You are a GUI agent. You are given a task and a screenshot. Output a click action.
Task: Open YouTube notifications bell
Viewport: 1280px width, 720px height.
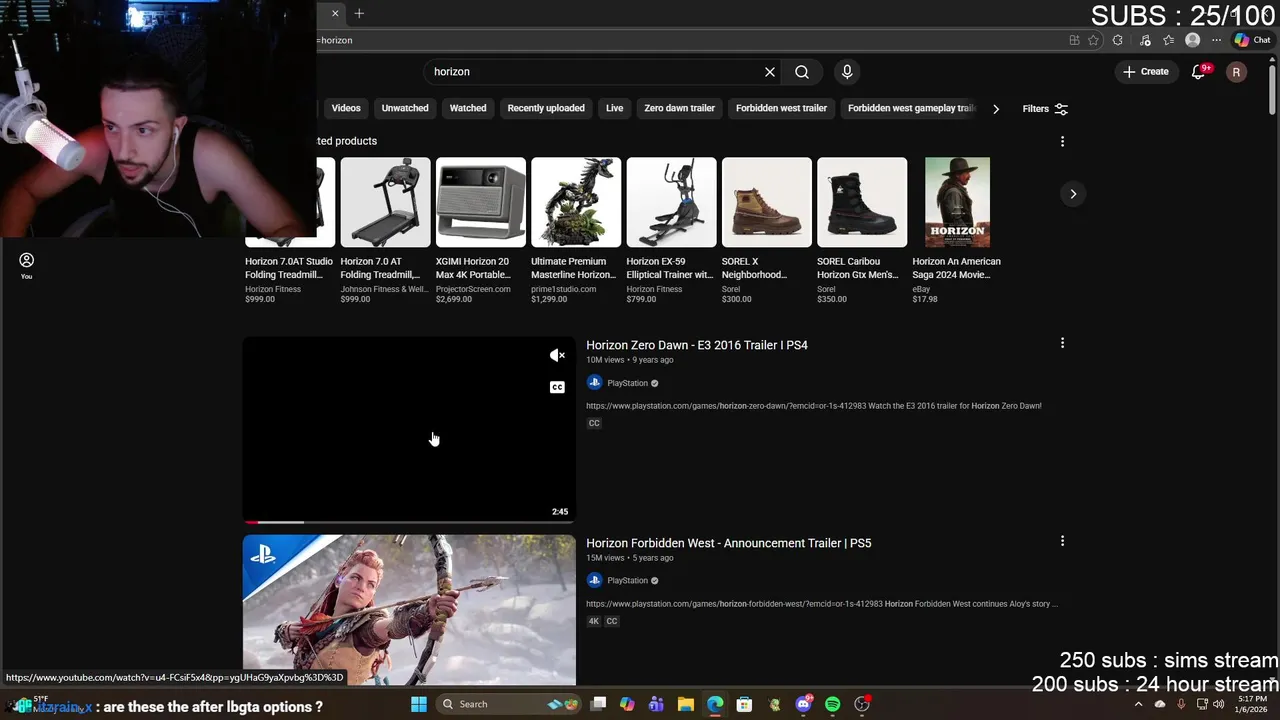[x=1199, y=72]
